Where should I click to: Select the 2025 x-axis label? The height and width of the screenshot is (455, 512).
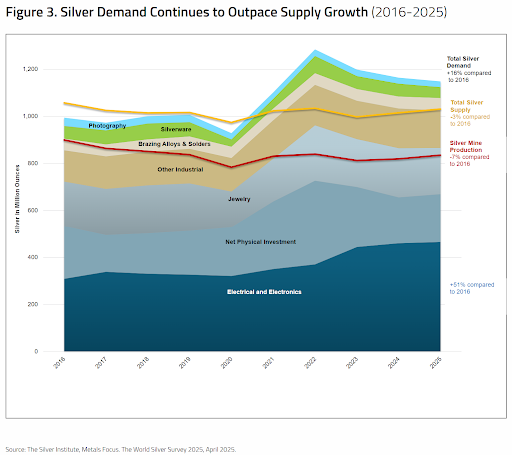pyautogui.click(x=436, y=362)
